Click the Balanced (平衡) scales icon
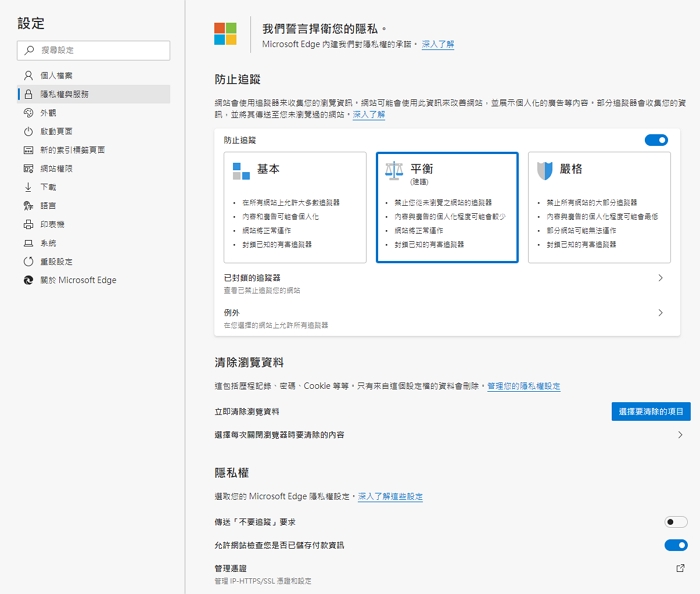The height and width of the screenshot is (594, 700). [x=394, y=171]
